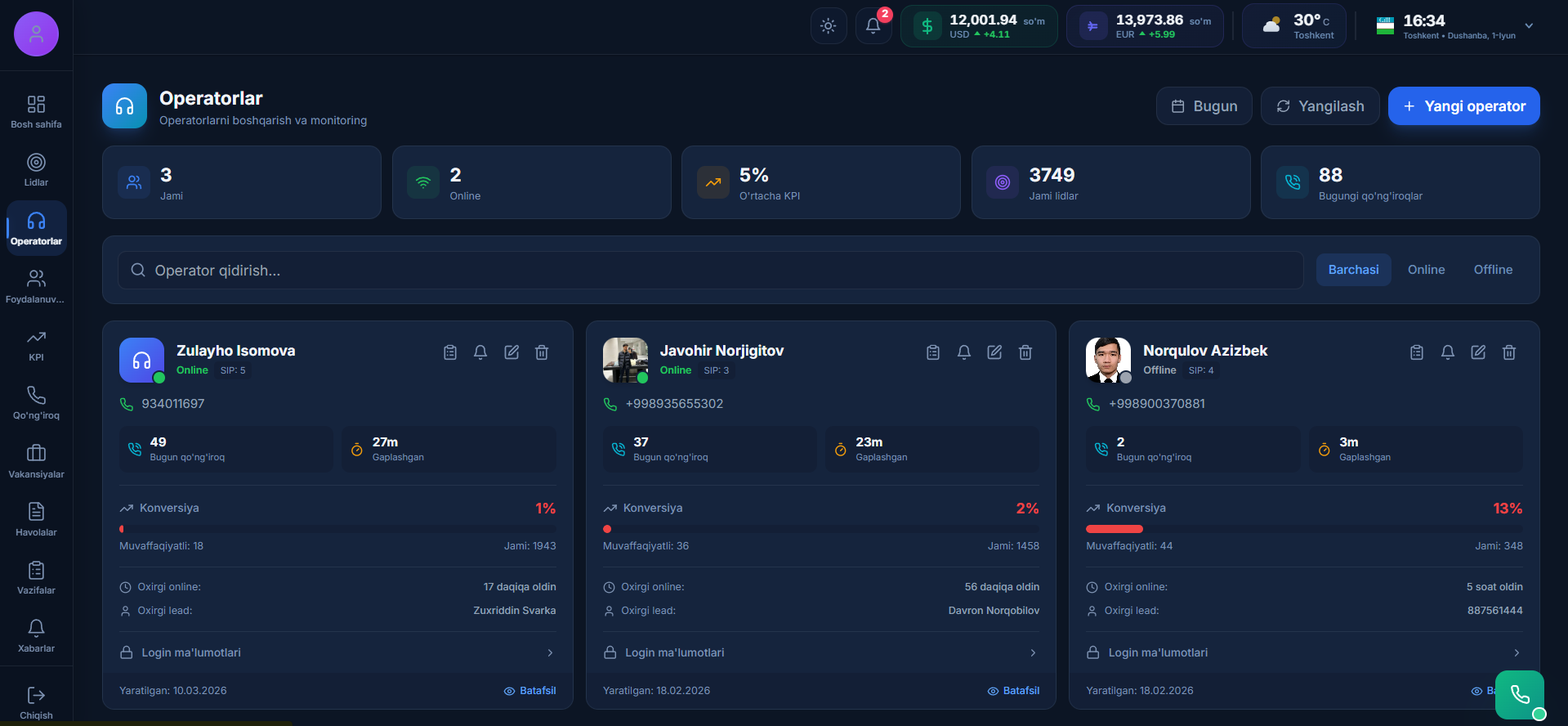The width and height of the screenshot is (1568, 726).
Task: Click notification bell for Zulayho Isomova
Action: click(x=480, y=352)
